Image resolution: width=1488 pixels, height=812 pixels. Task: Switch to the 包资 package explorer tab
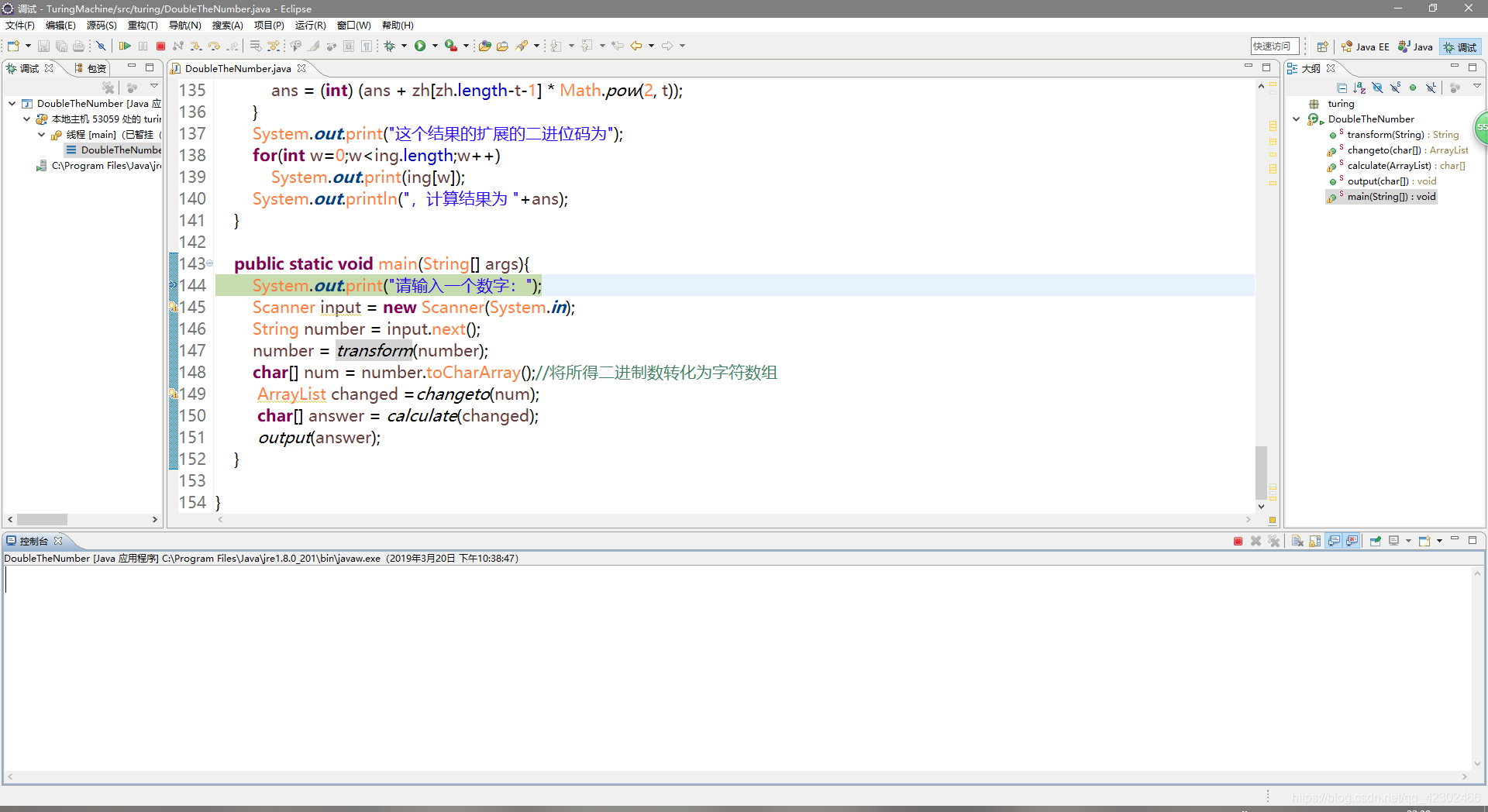(x=91, y=68)
